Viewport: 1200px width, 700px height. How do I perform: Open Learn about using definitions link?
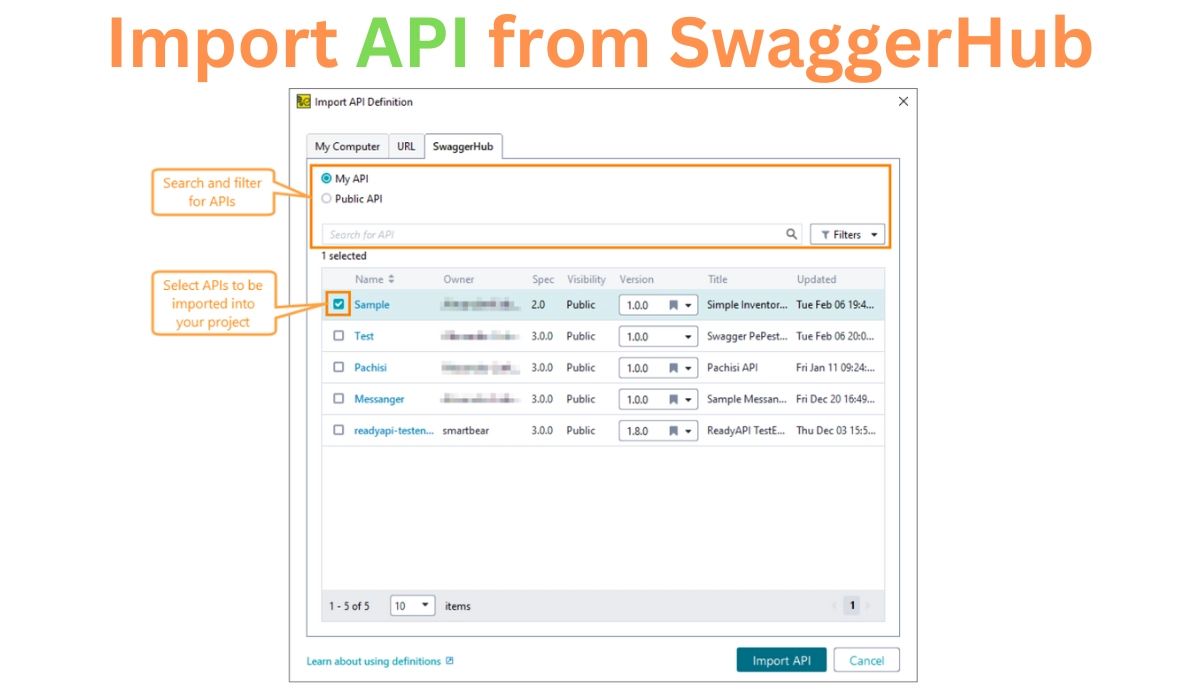point(373,661)
